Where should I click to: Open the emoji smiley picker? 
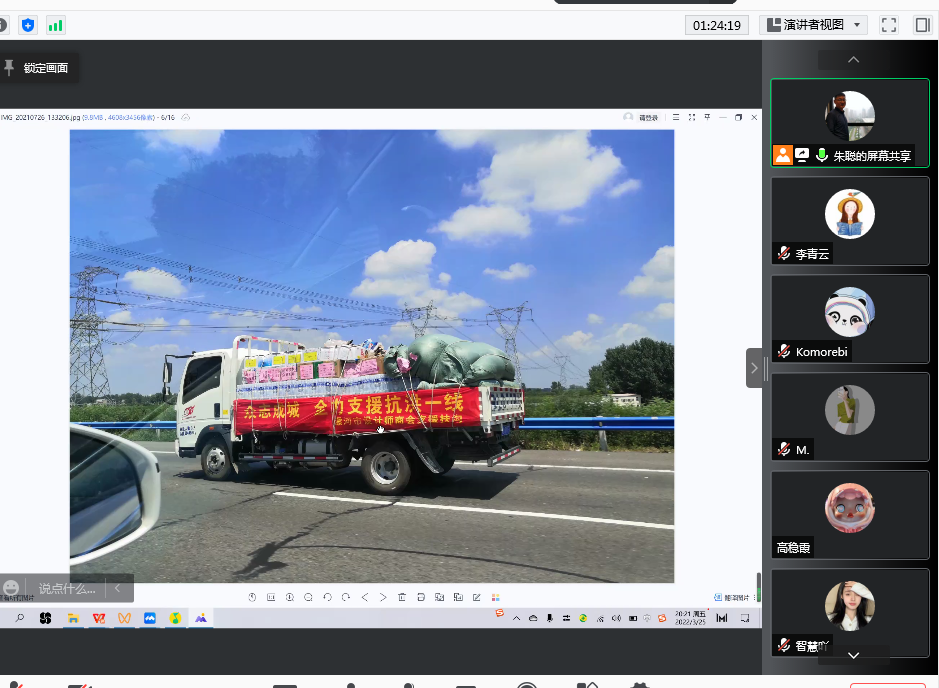(11, 588)
